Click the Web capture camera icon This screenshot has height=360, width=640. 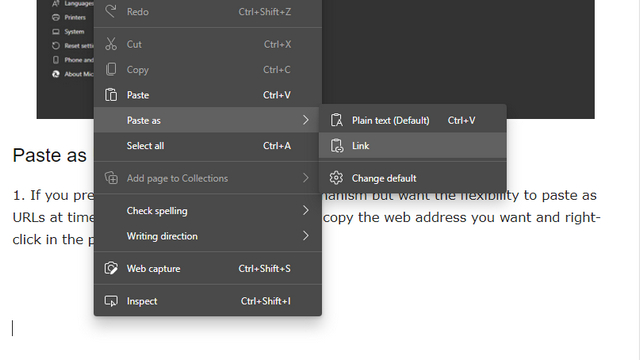(111, 268)
